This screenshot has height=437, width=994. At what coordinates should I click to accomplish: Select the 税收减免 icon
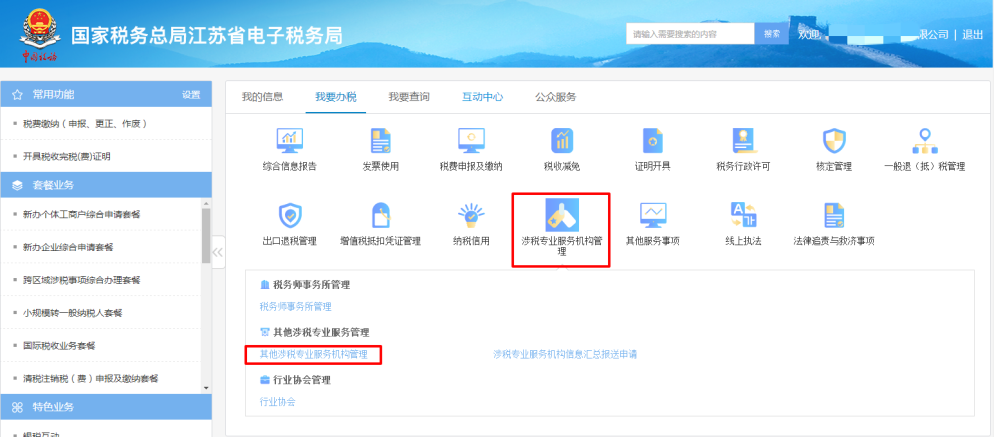(x=561, y=142)
